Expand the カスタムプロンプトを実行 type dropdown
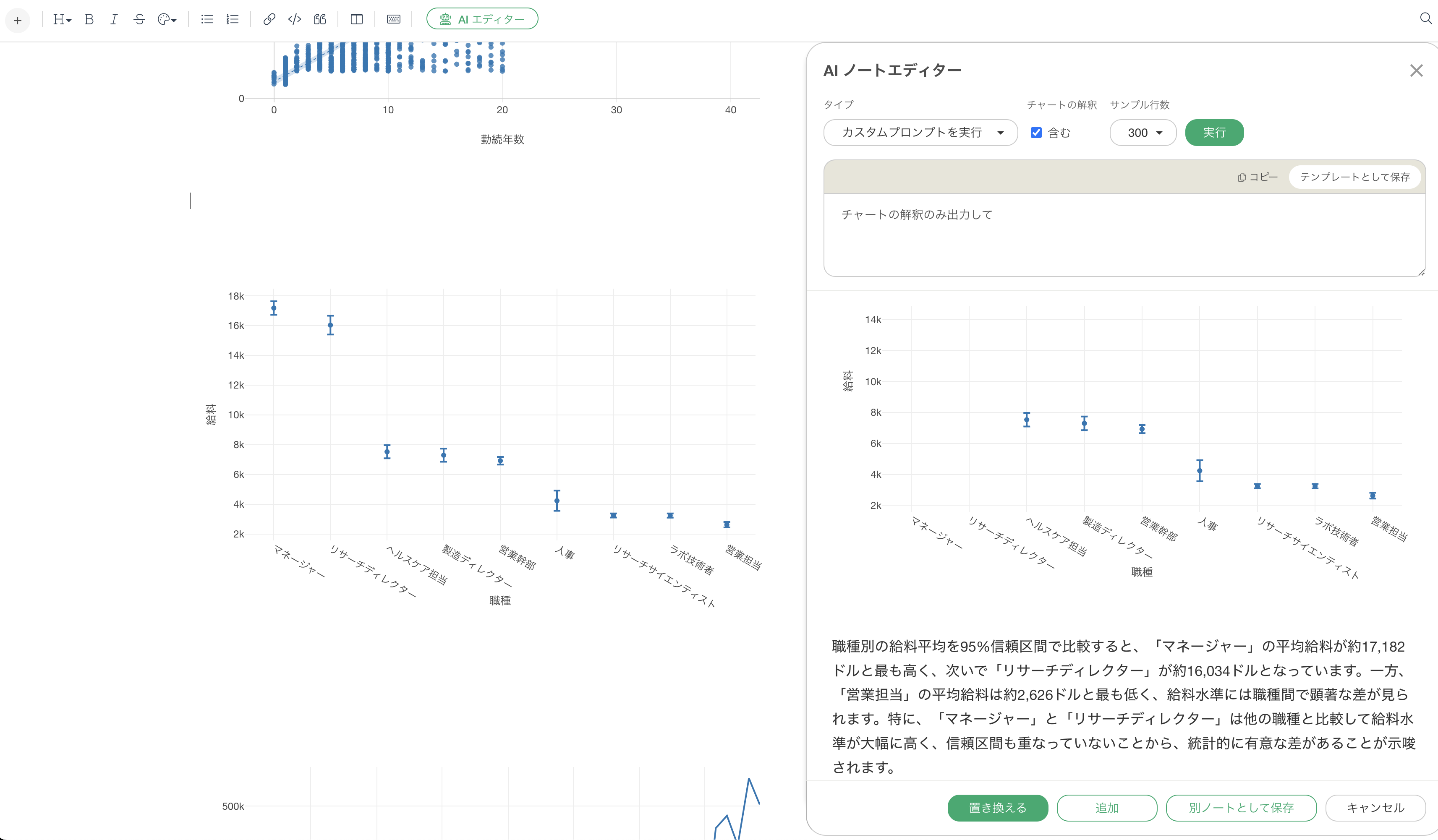 pos(920,133)
